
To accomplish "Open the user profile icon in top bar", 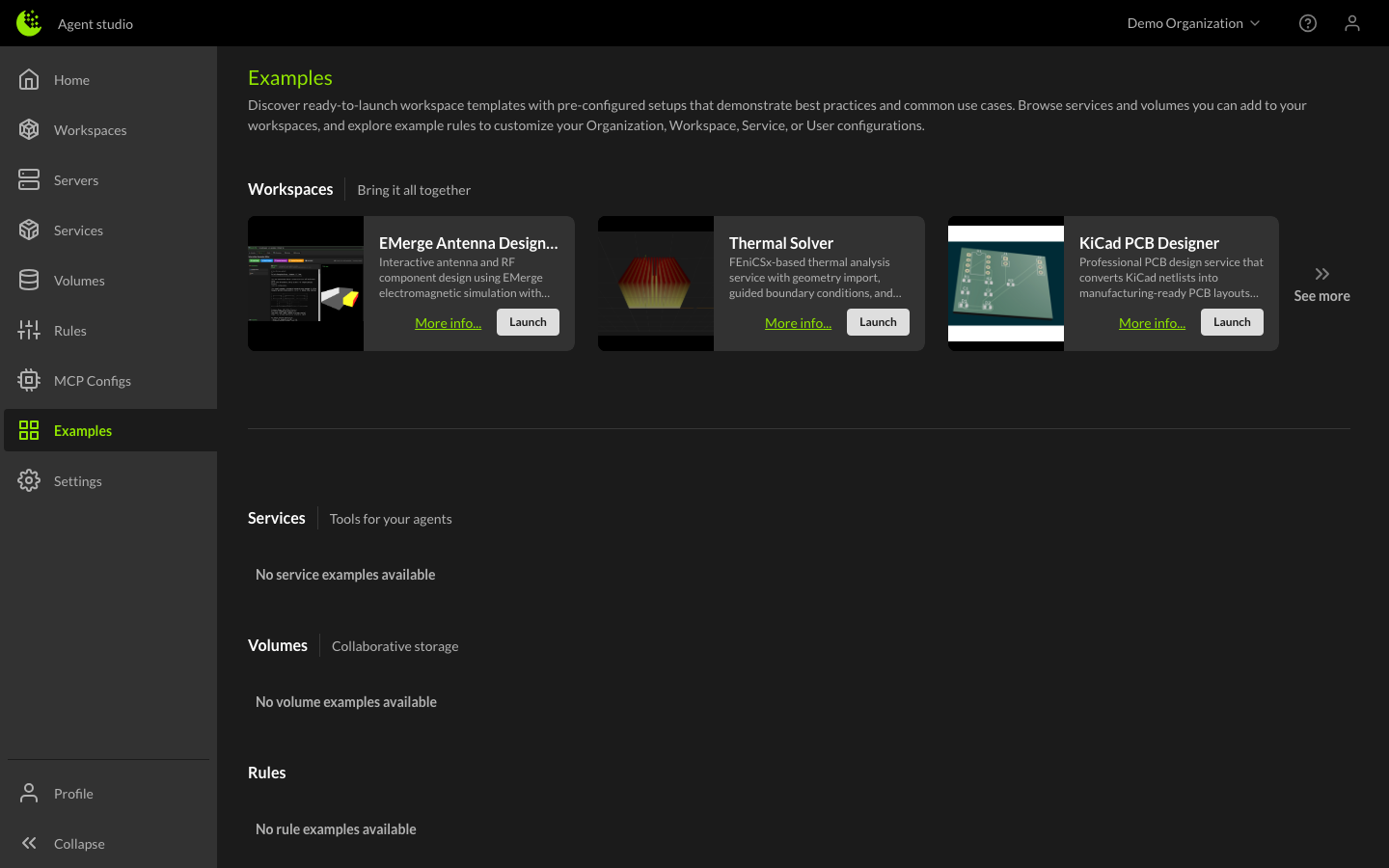I will pyautogui.click(x=1352, y=22).
